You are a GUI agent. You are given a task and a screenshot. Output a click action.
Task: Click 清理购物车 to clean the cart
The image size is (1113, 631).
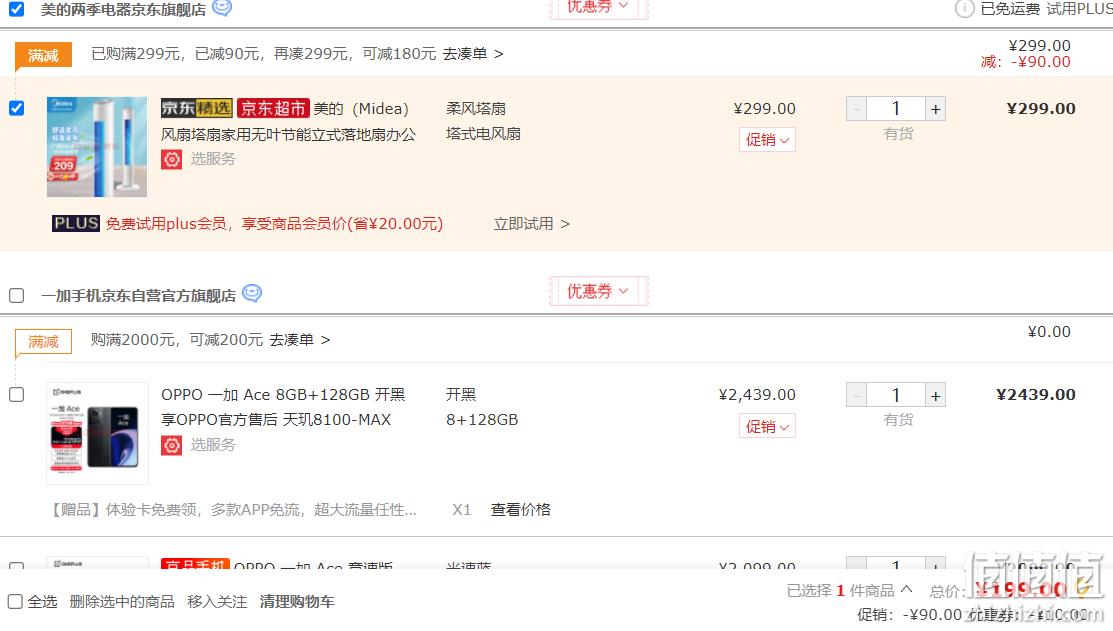click(297, 602)
